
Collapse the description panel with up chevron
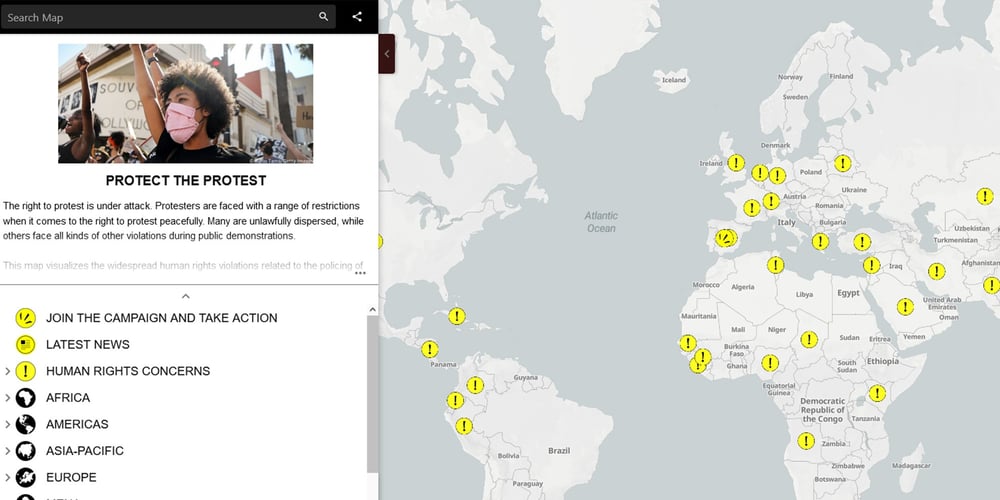tap(185, 296)
